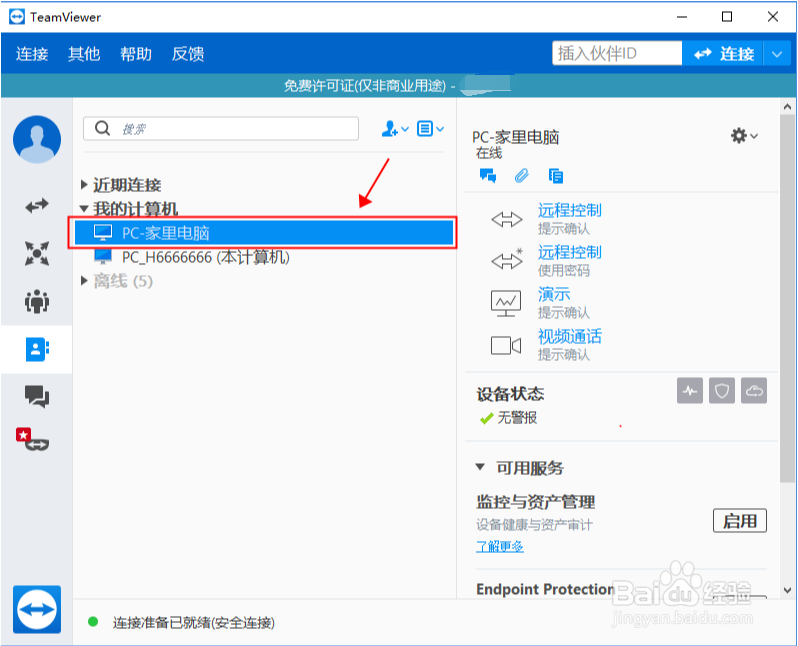Click the shield protection status icon

tap(722, 390)
